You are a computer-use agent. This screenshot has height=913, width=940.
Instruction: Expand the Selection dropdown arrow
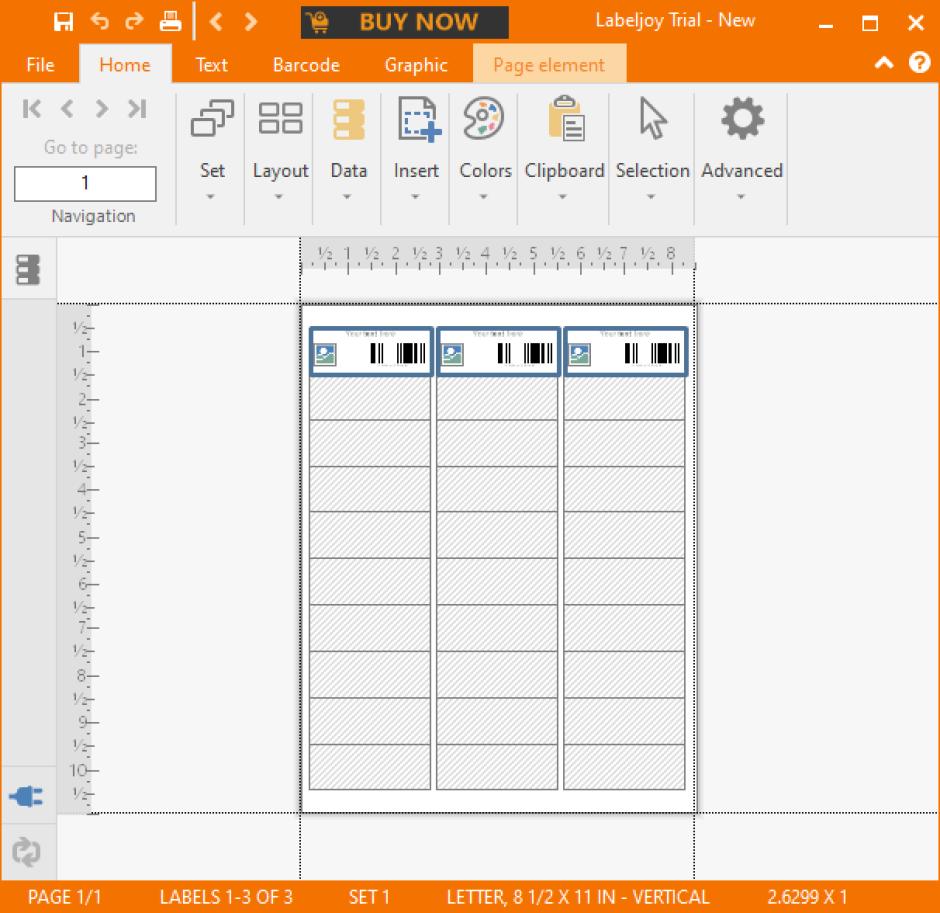click(x=651, y=197)
